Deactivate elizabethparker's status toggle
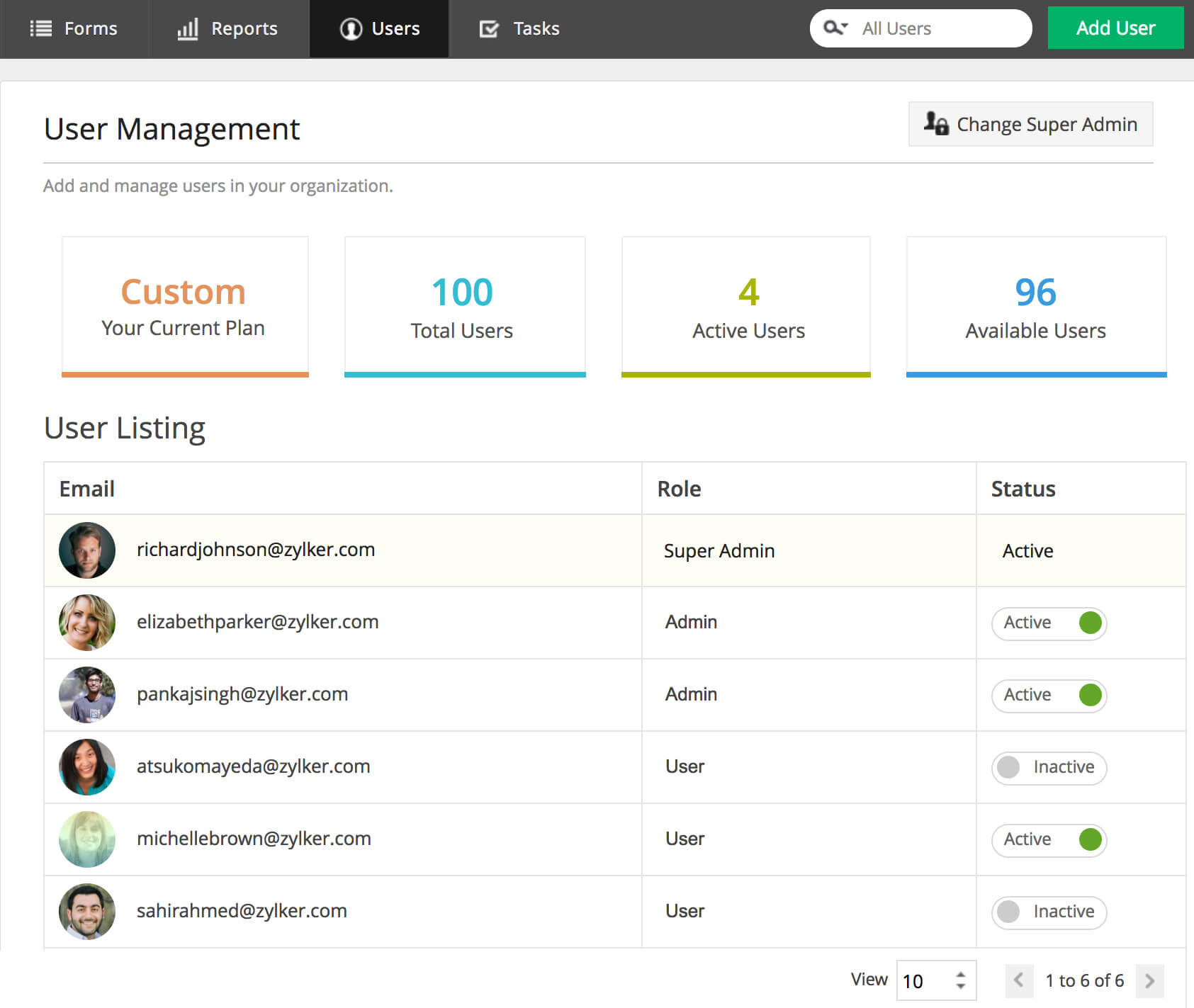 (x=1049, y=623)
